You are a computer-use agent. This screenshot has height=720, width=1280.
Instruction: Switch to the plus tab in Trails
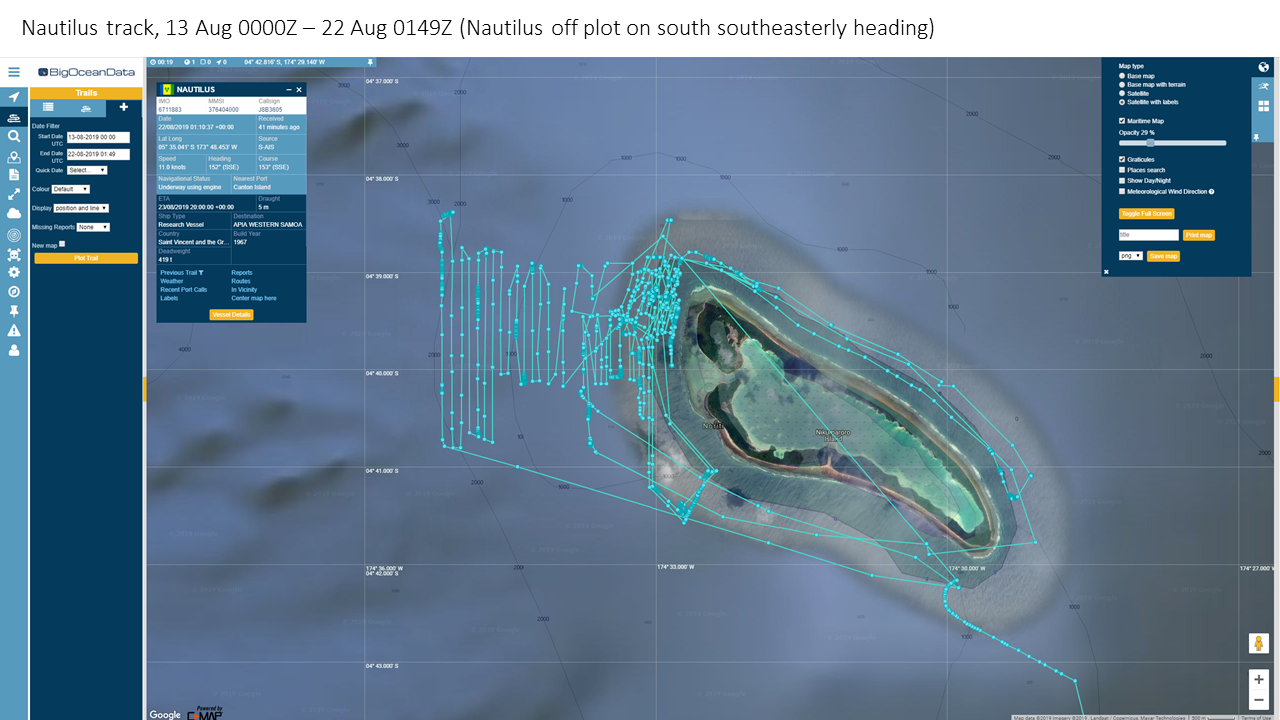click(x=124, y=107)
